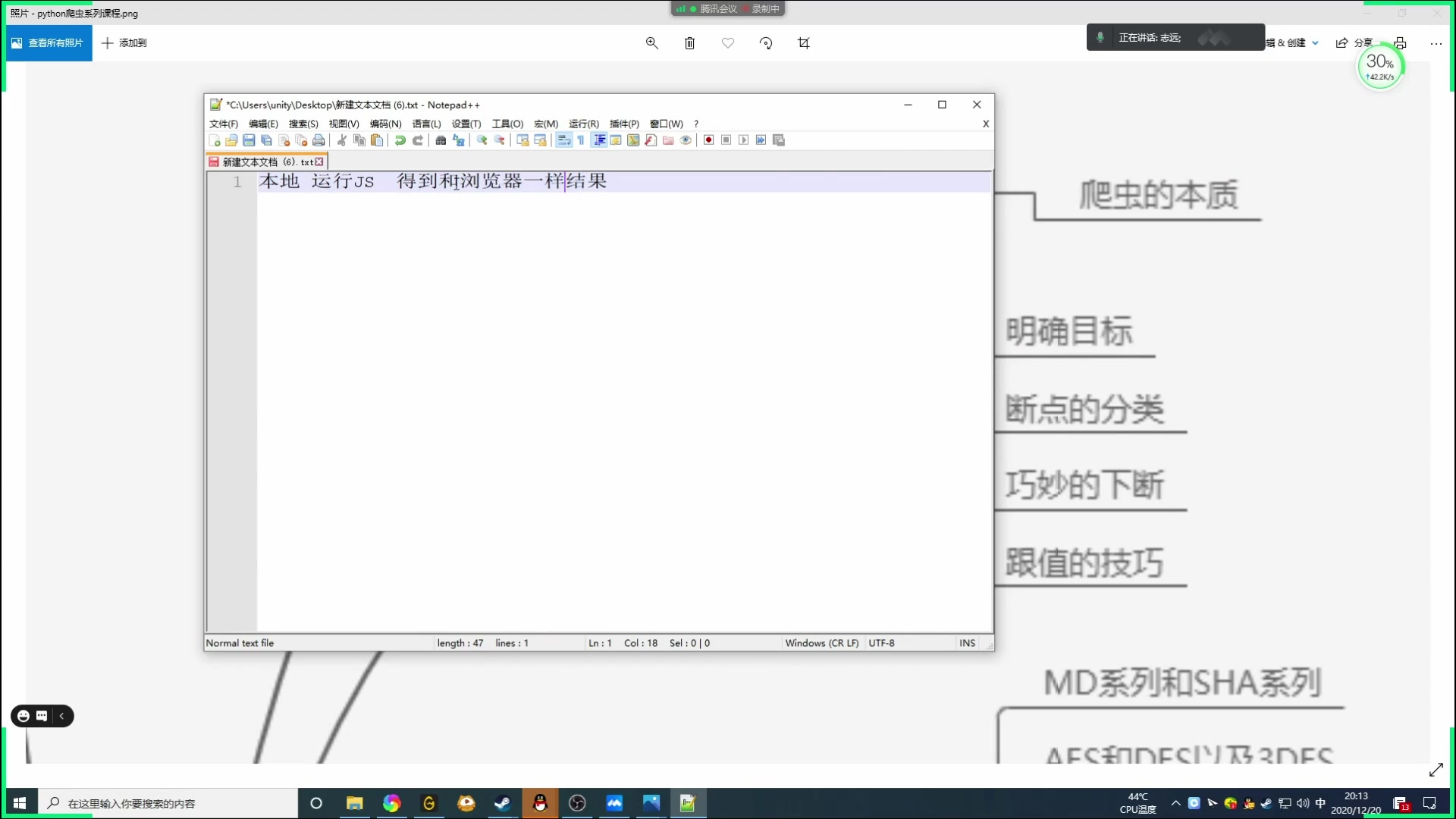The height and width of the screenshot is (819, 1456).
Task: Open the 语言(L) menu in Notepad++
Action: click(x=426, y=124)
